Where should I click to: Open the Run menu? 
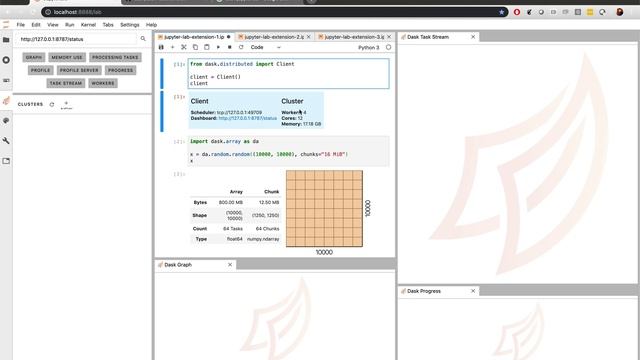pyautogui.click(x=70, y=24)
